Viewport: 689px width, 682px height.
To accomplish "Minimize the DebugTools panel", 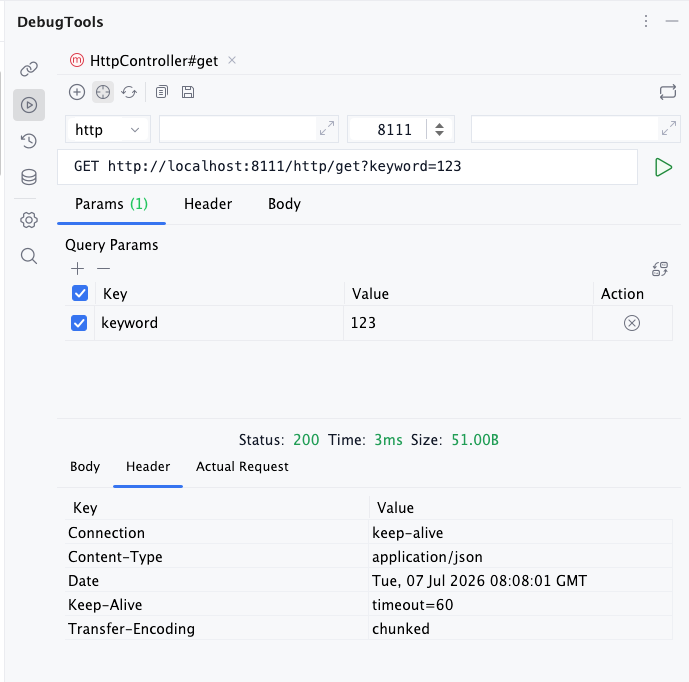I will [x=671, y=21].
